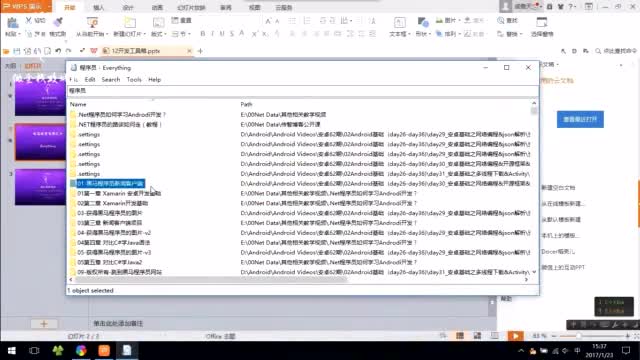
Task: Click the shapes (形状) icon
Action: 423,22
